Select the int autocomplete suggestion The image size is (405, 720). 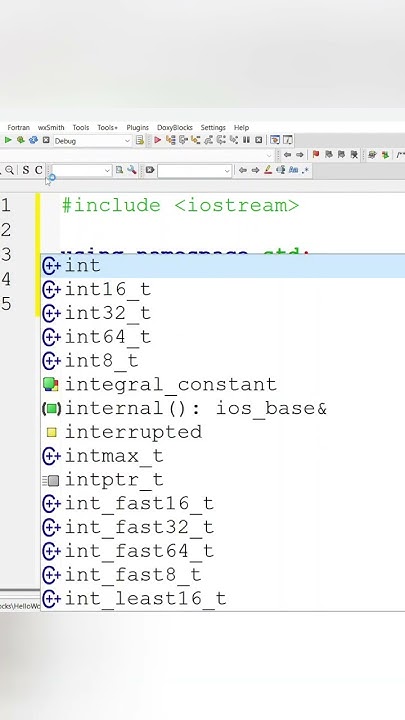[223, 266]
